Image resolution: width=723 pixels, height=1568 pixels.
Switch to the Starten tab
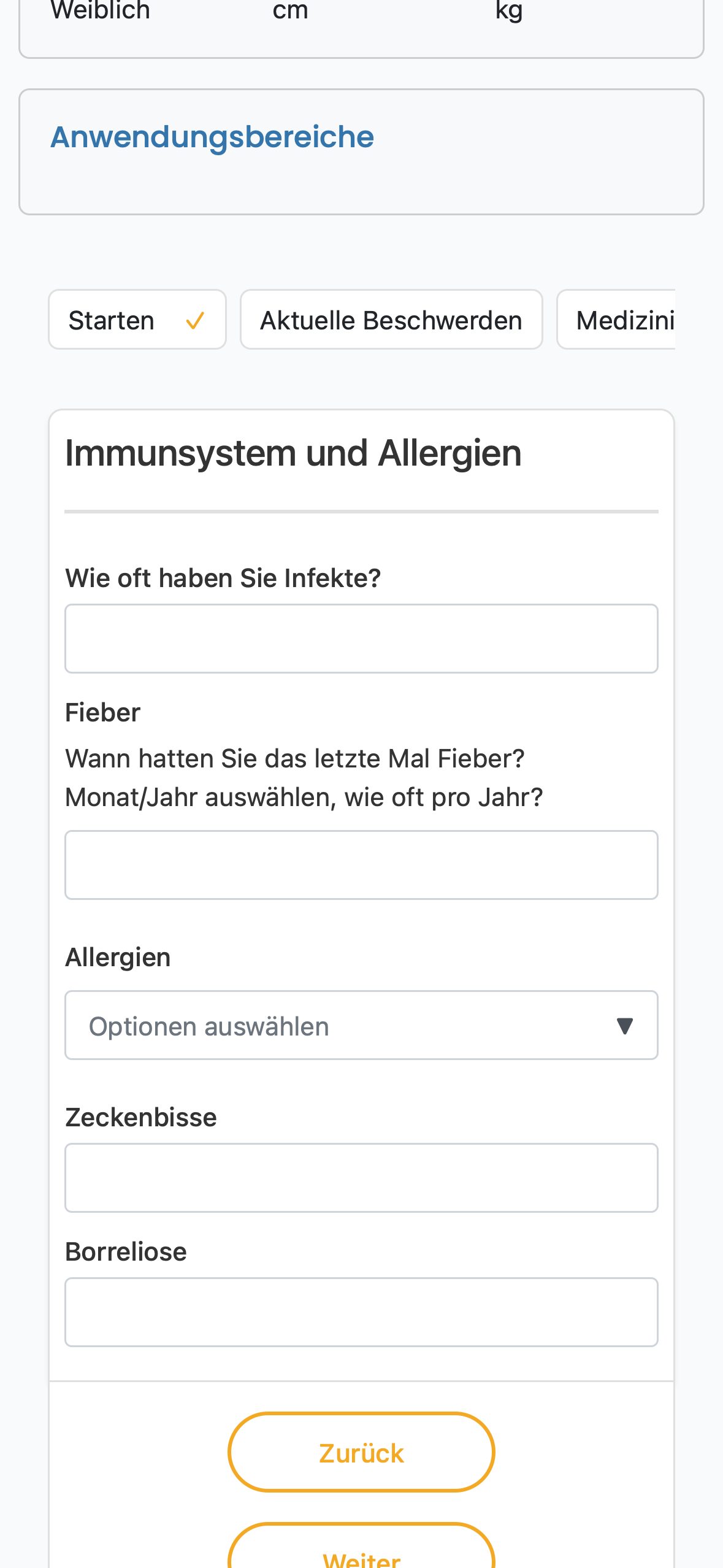[x=137, y=320]
